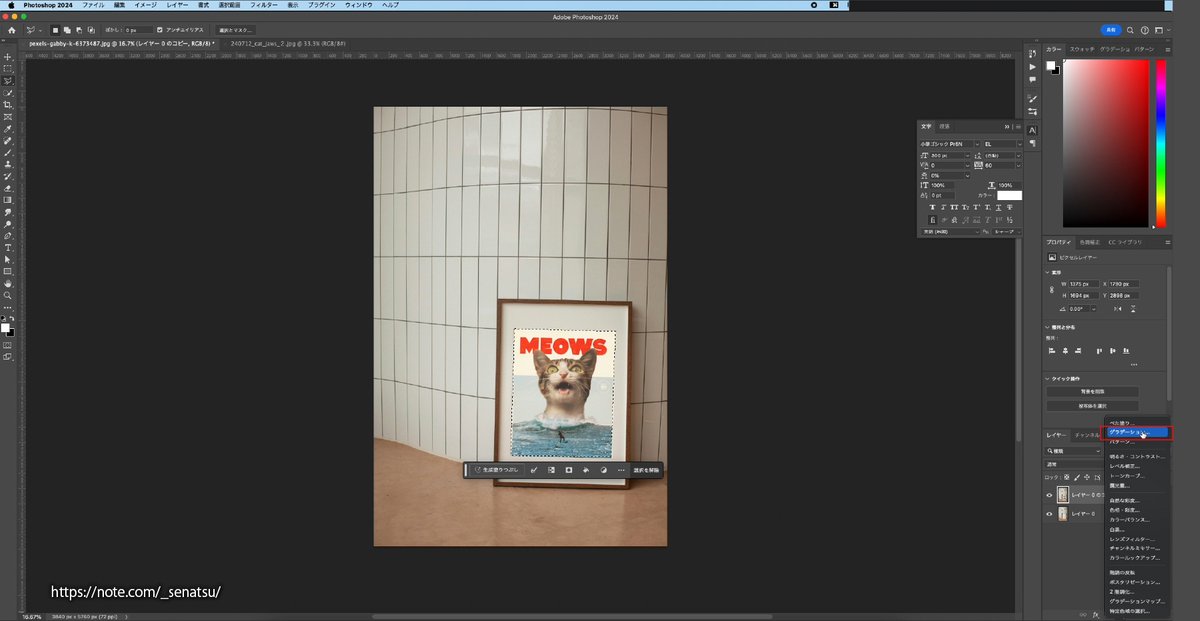Select the Move tool
The width and height of the screenshot is (1200, 621).
(x=8, y=57)
